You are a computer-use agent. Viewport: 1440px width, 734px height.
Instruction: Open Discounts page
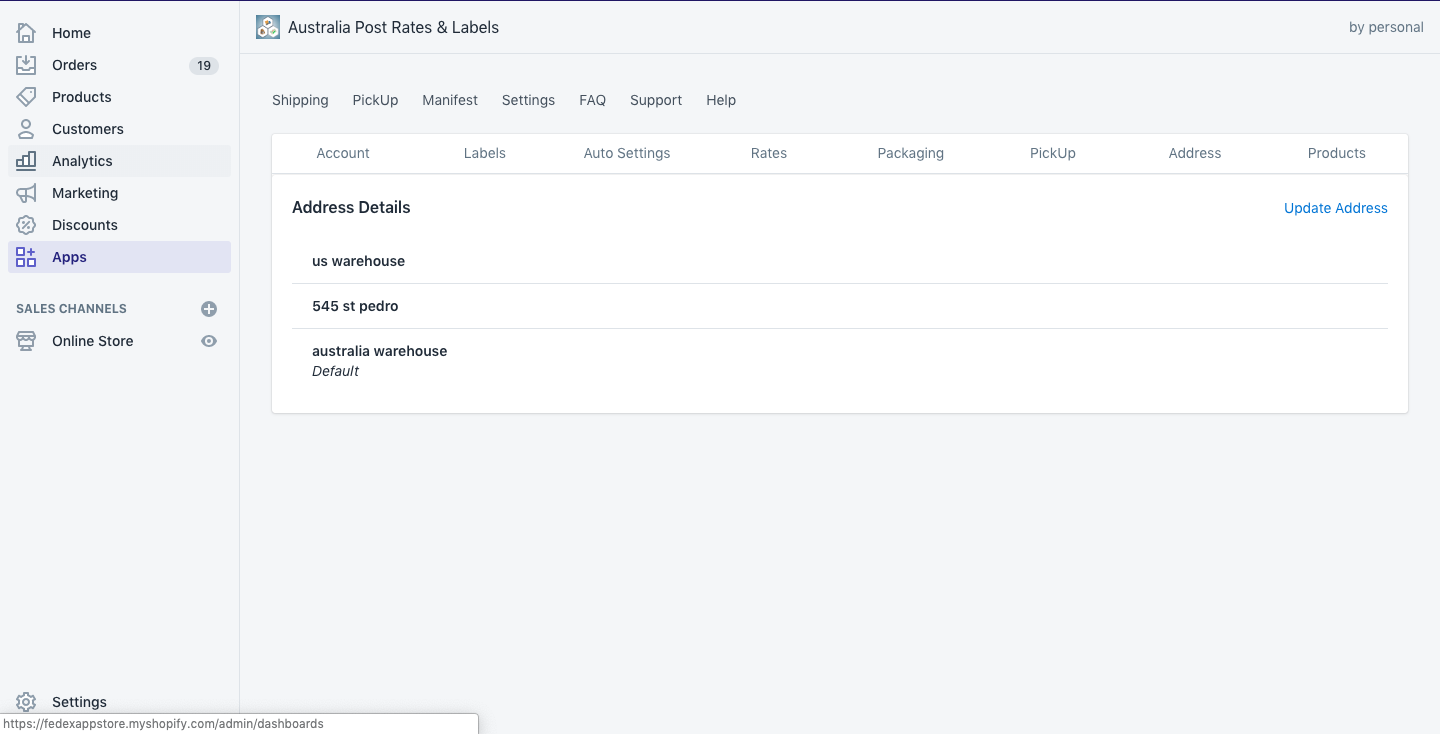coord(84,225)
